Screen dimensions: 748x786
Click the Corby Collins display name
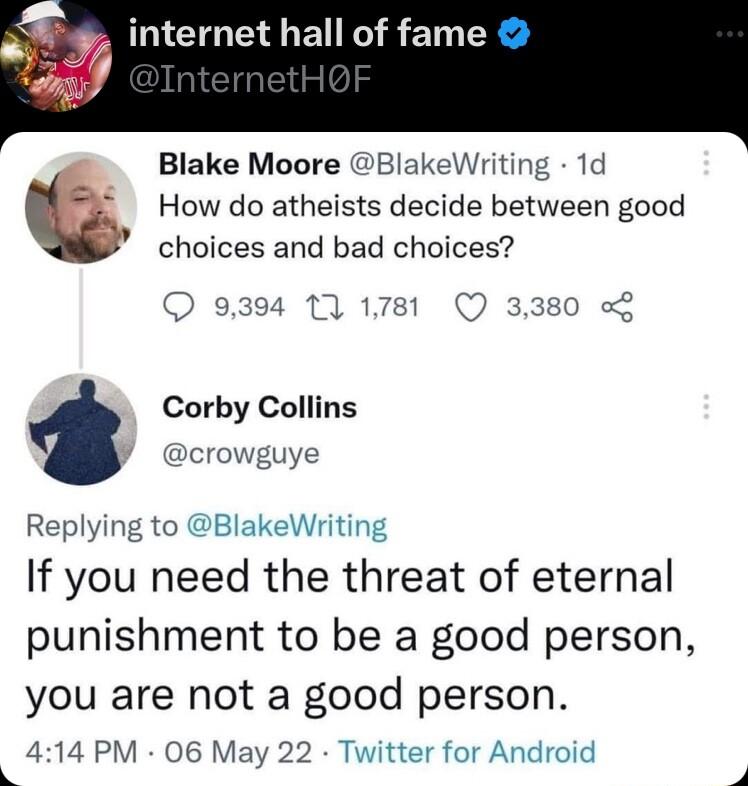tap(259, 408)
